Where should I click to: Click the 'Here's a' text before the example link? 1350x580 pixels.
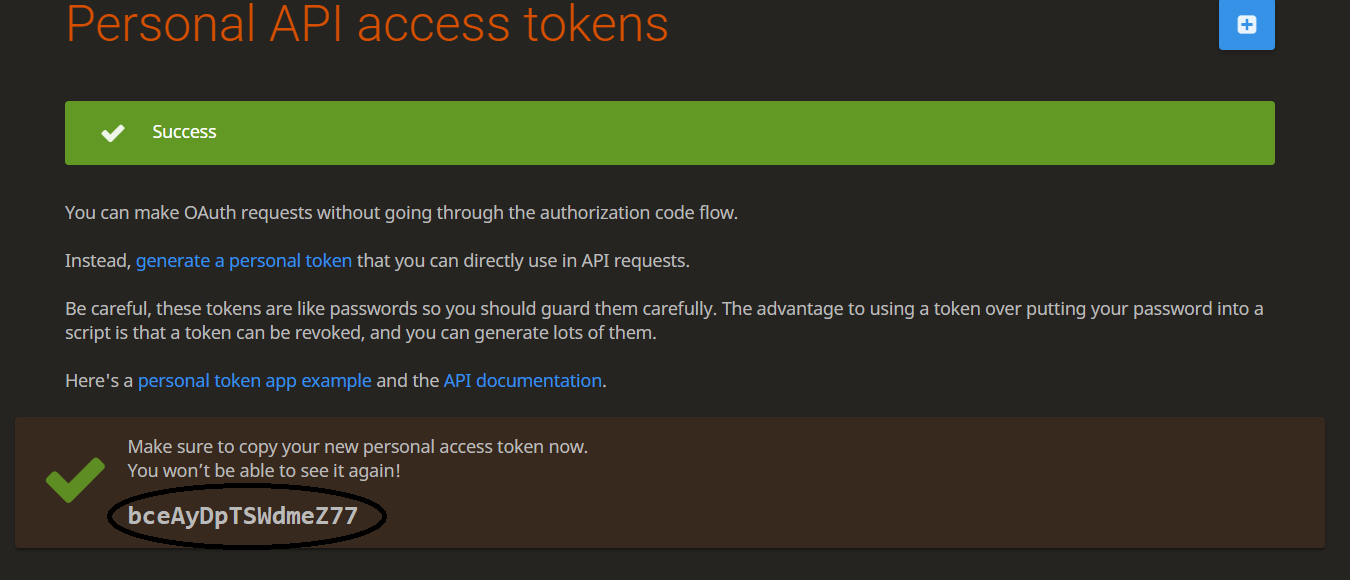(x=99, y=381)
